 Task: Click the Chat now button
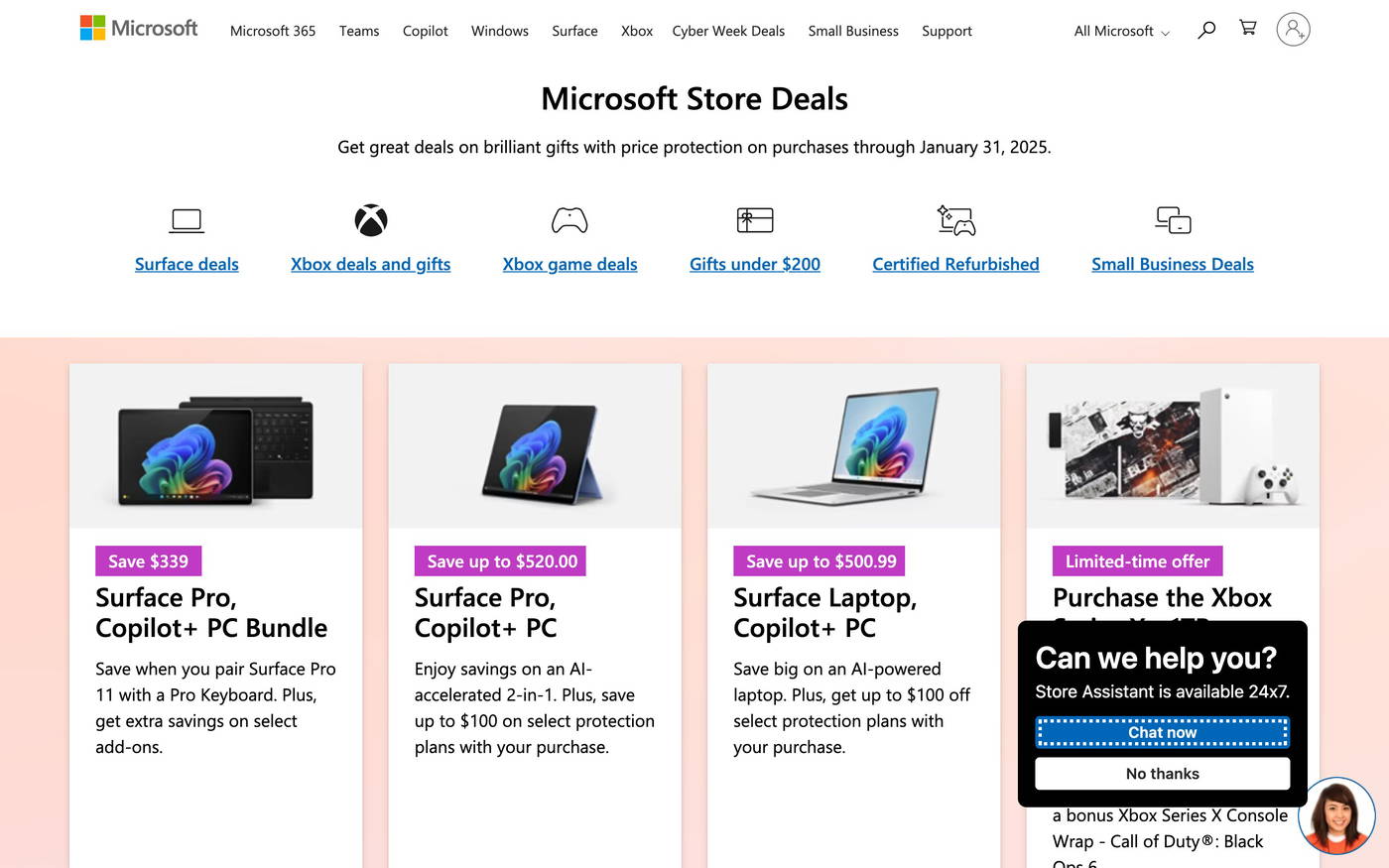(1162, 732)
